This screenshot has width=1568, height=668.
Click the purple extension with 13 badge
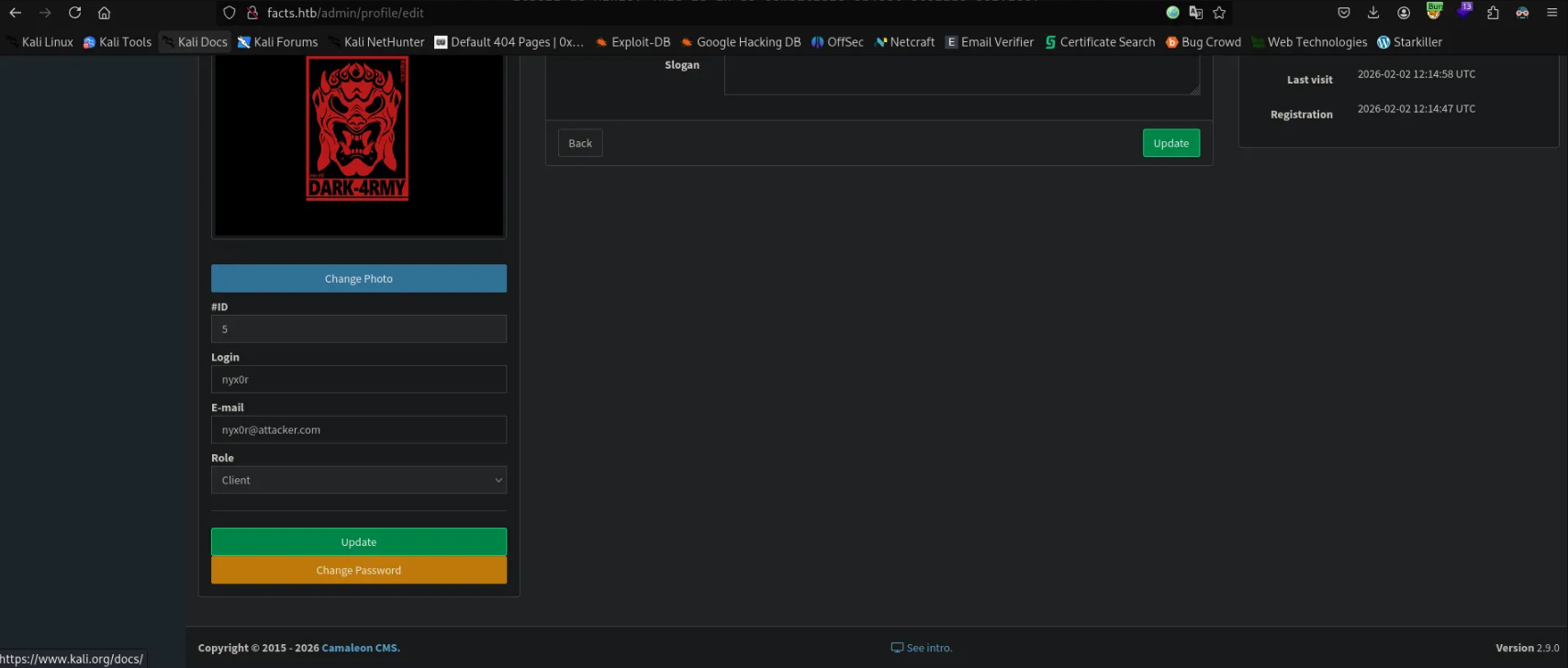coord(1463,12)
